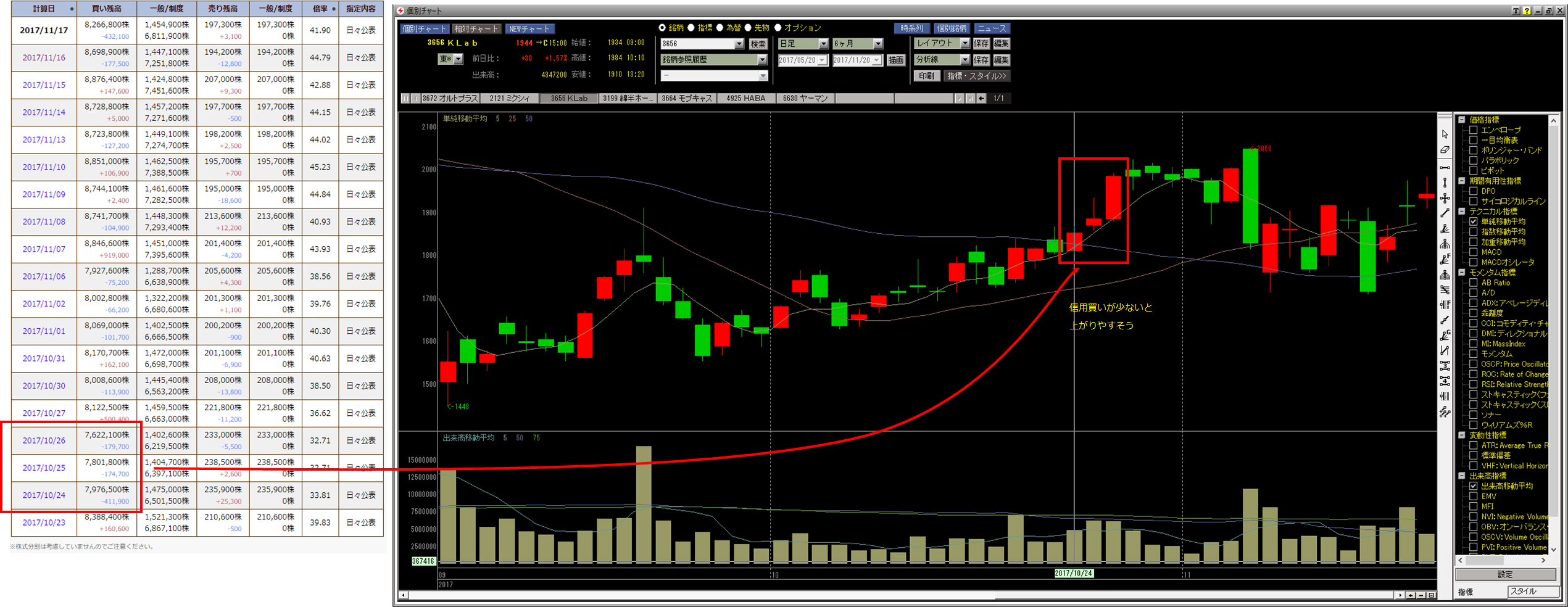Viewport: 1568px width, 607px height.
Task: Select the crosshair line drawing tool
Action: tap(1445, 198)
